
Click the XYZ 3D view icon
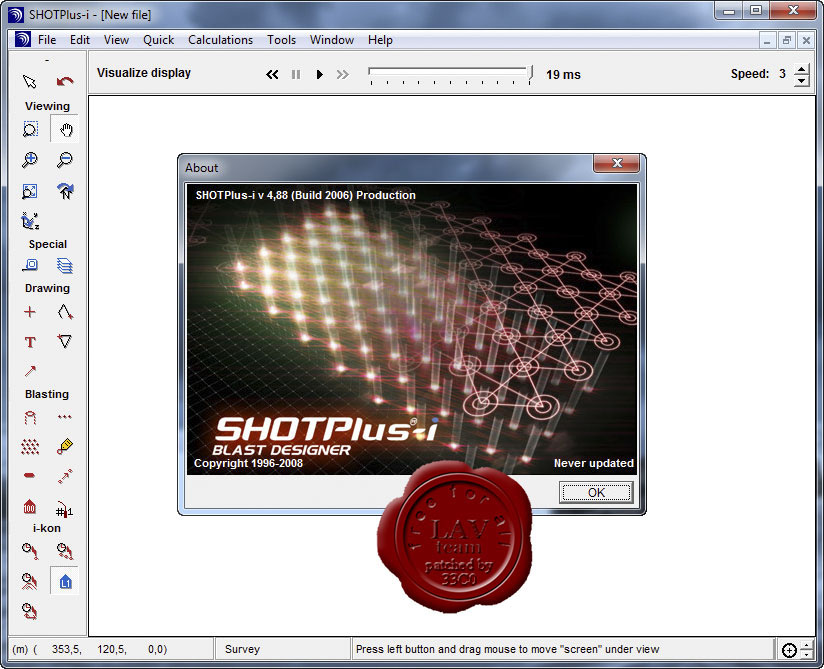(x=30, y=221)
